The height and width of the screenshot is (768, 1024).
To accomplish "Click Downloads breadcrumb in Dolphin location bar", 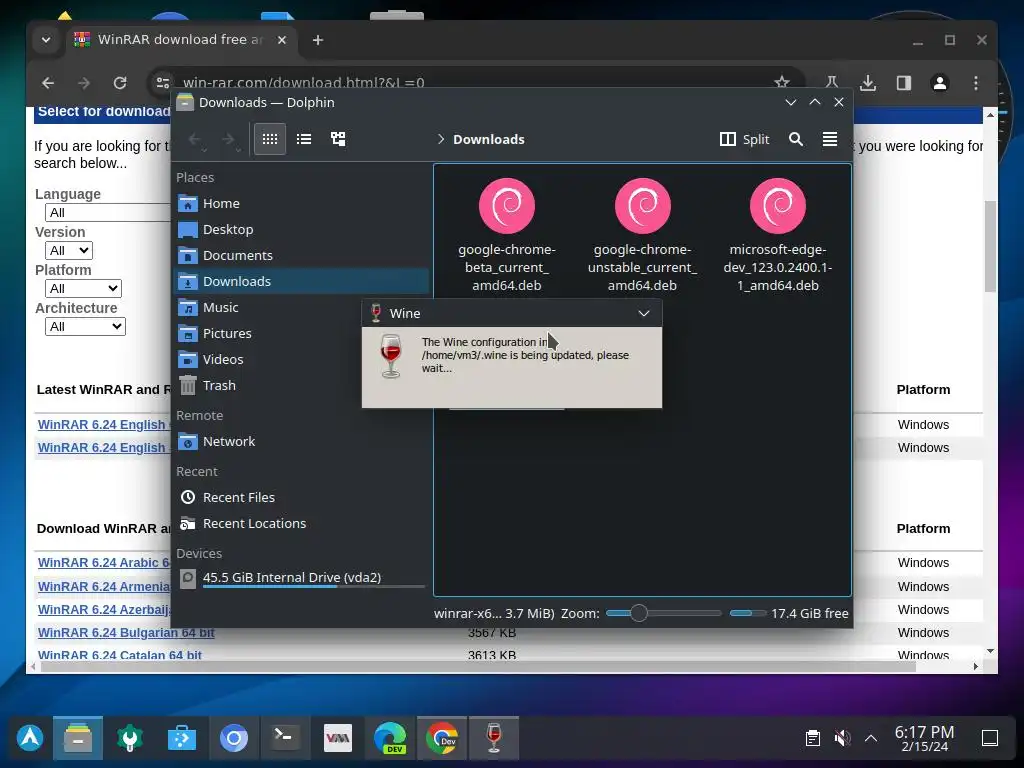I will pyautogui.click(x=488, y=139).
